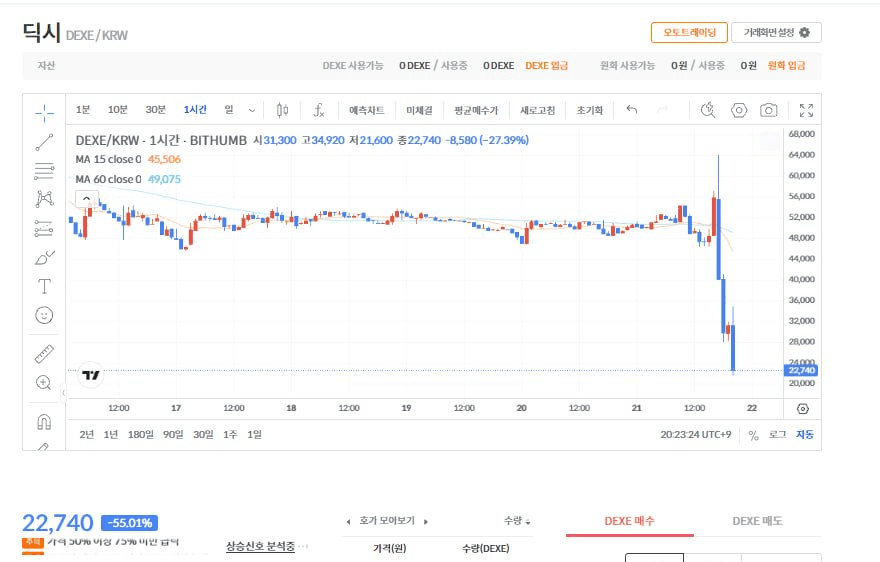Set chart range to 180일
The width and height of the screenshot is (880, 562).
(x=140, y=435)
